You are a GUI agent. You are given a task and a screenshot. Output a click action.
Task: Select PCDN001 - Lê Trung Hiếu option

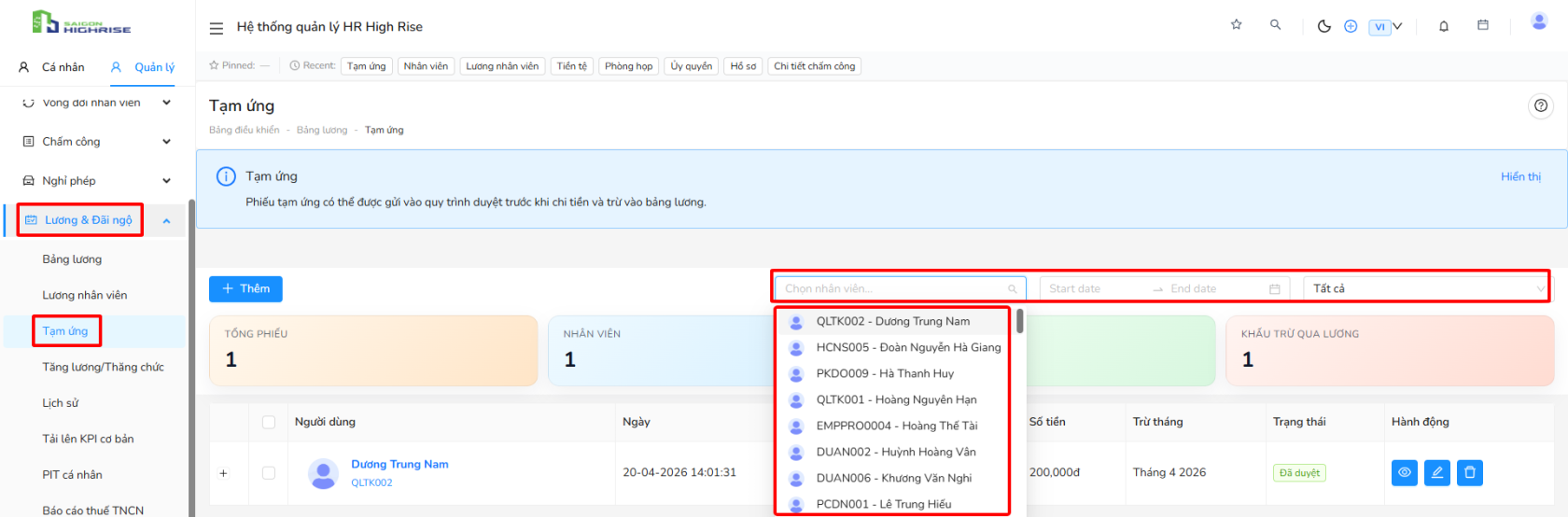click(x=894, y=504)
